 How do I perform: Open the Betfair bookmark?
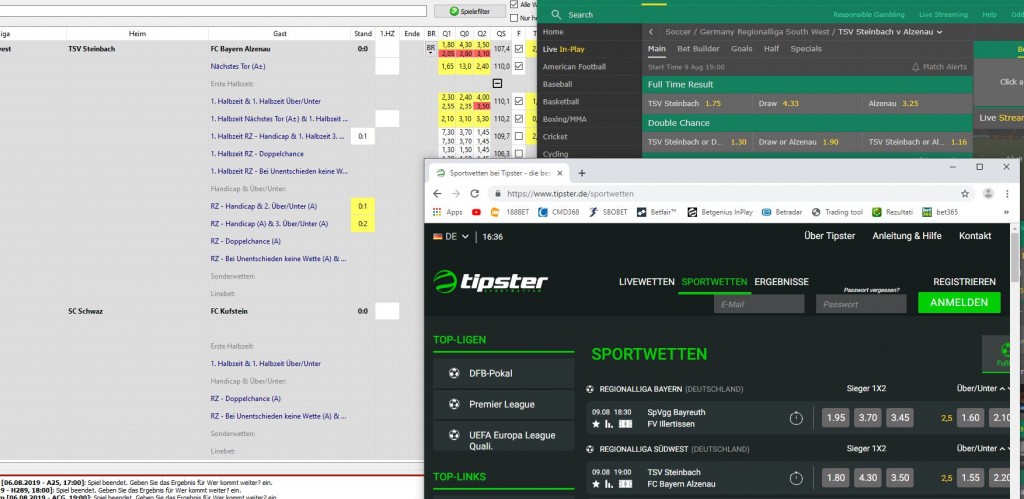coord(656,212)
